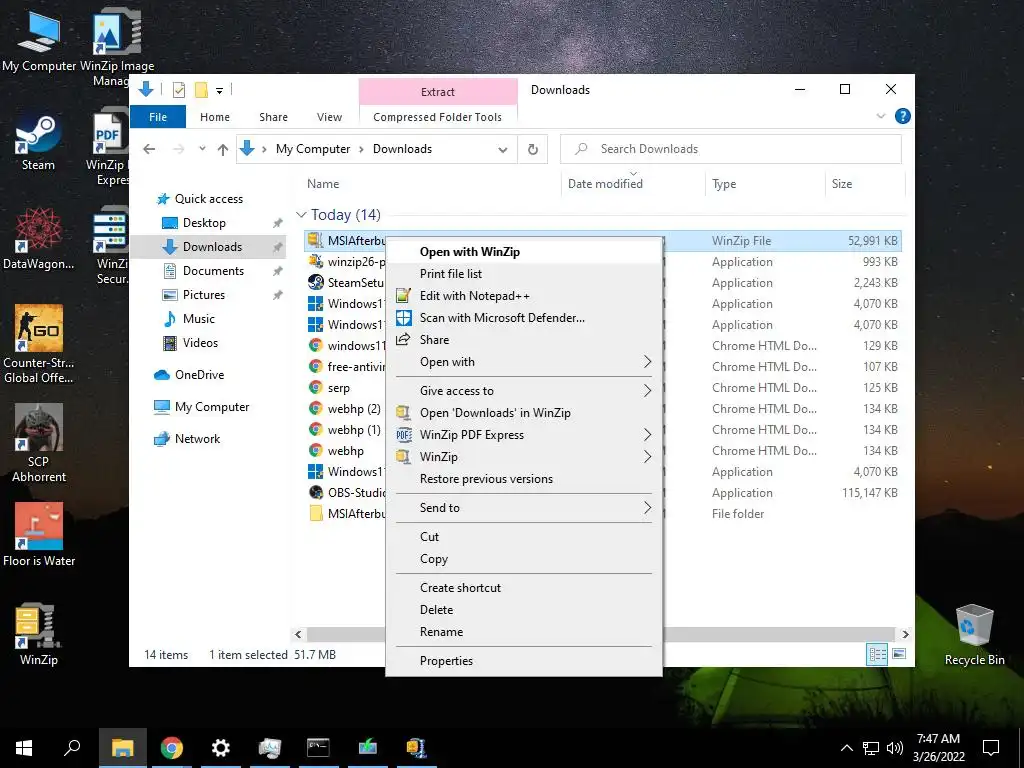
Task: Select Counter-Strike Global Offensive desktop icon
Action: [39, 345]
